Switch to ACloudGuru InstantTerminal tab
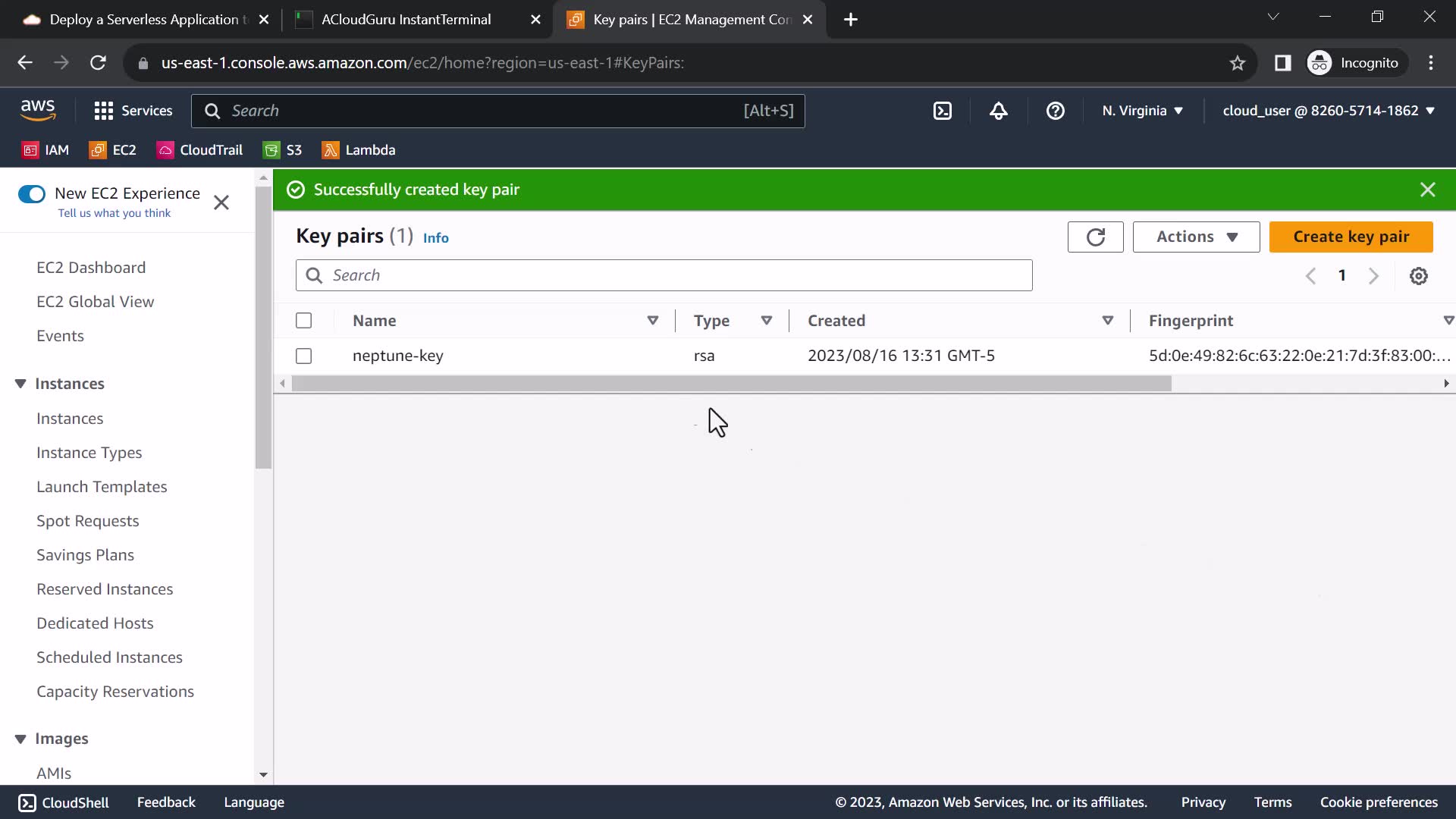This screenshot has height=819, width=1456. (406, 20)
